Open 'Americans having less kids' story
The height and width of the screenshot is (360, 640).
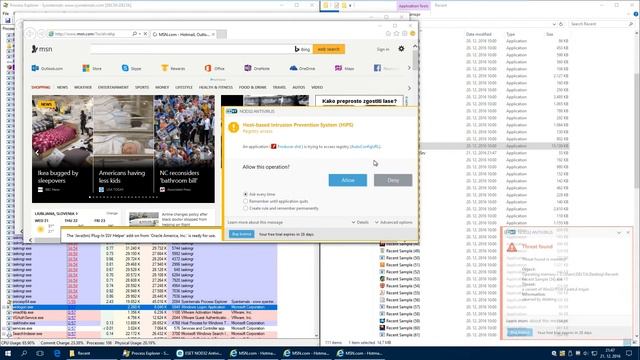(122, 176)
